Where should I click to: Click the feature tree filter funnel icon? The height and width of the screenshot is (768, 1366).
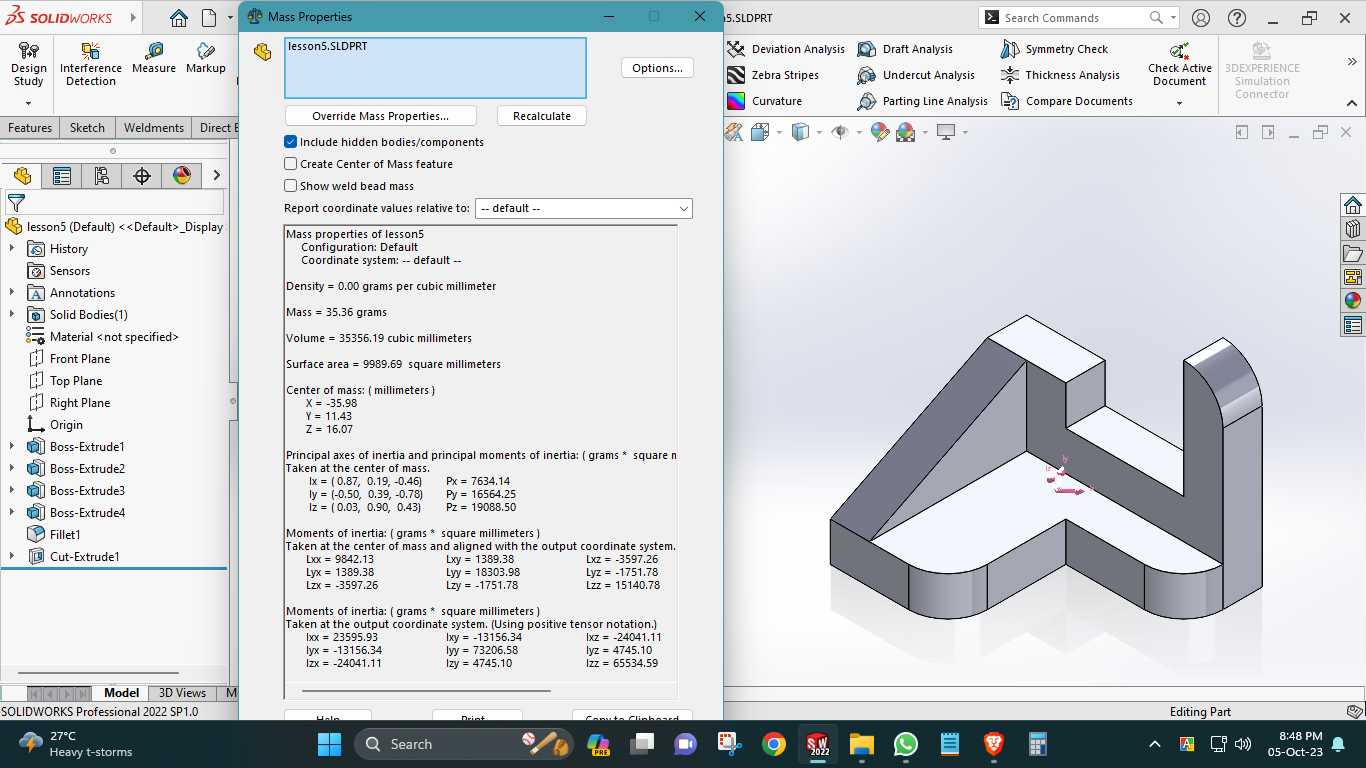coord(16,203)
